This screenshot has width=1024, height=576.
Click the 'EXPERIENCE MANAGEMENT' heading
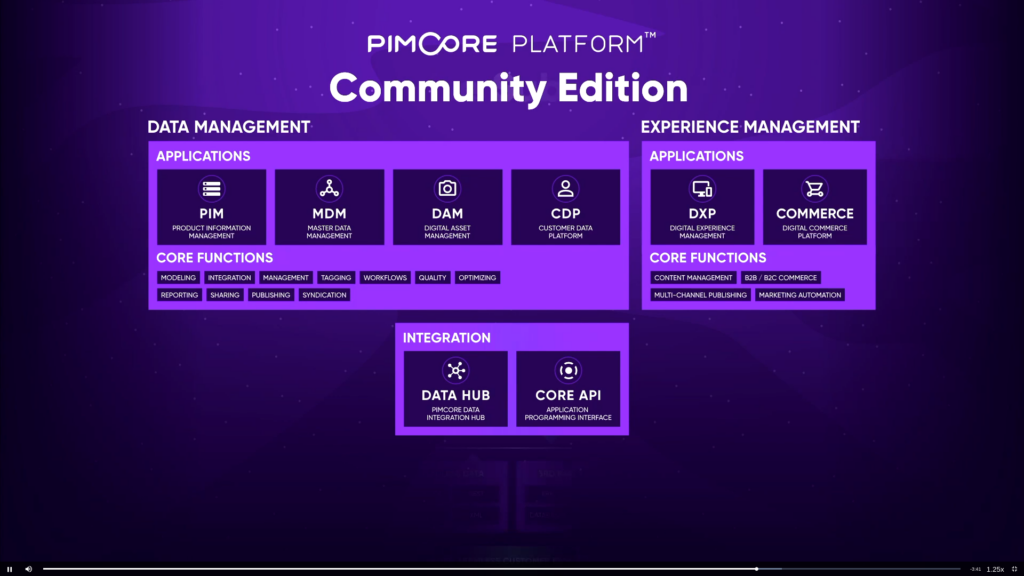(750, 127)
